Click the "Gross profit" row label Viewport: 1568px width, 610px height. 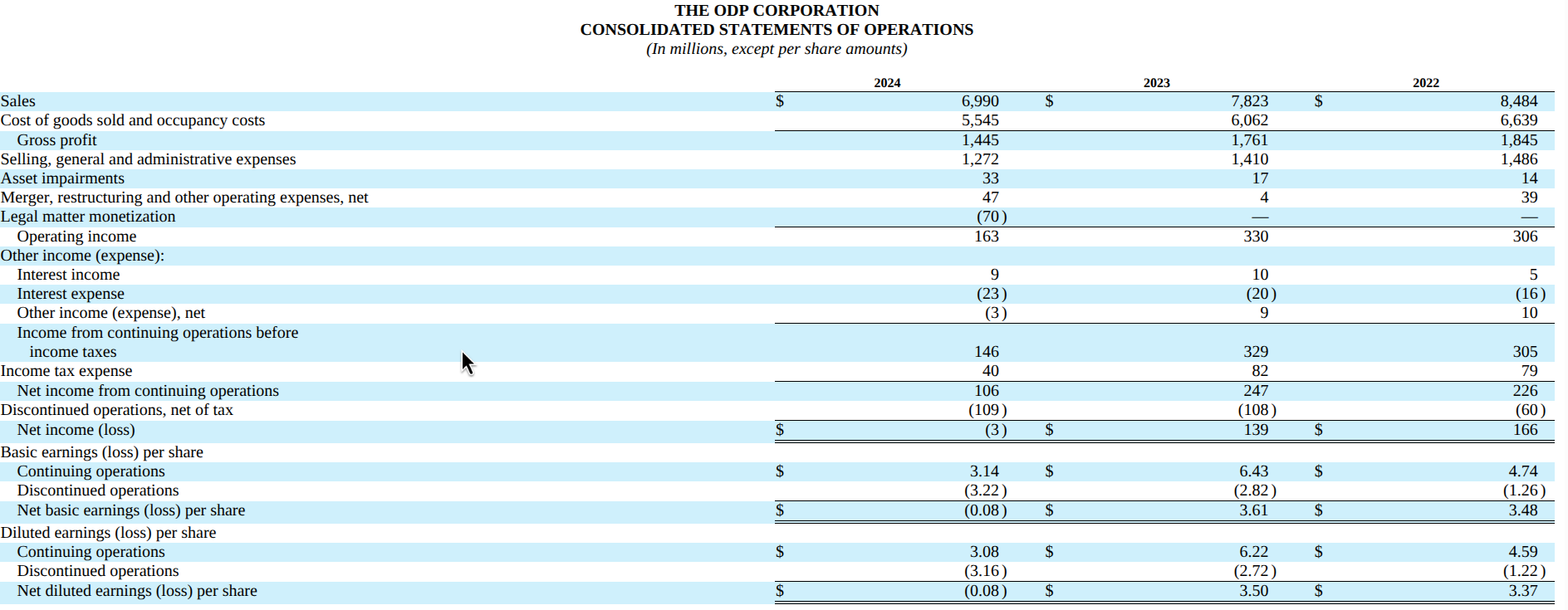pyautogui.click(x=56, y=140)
